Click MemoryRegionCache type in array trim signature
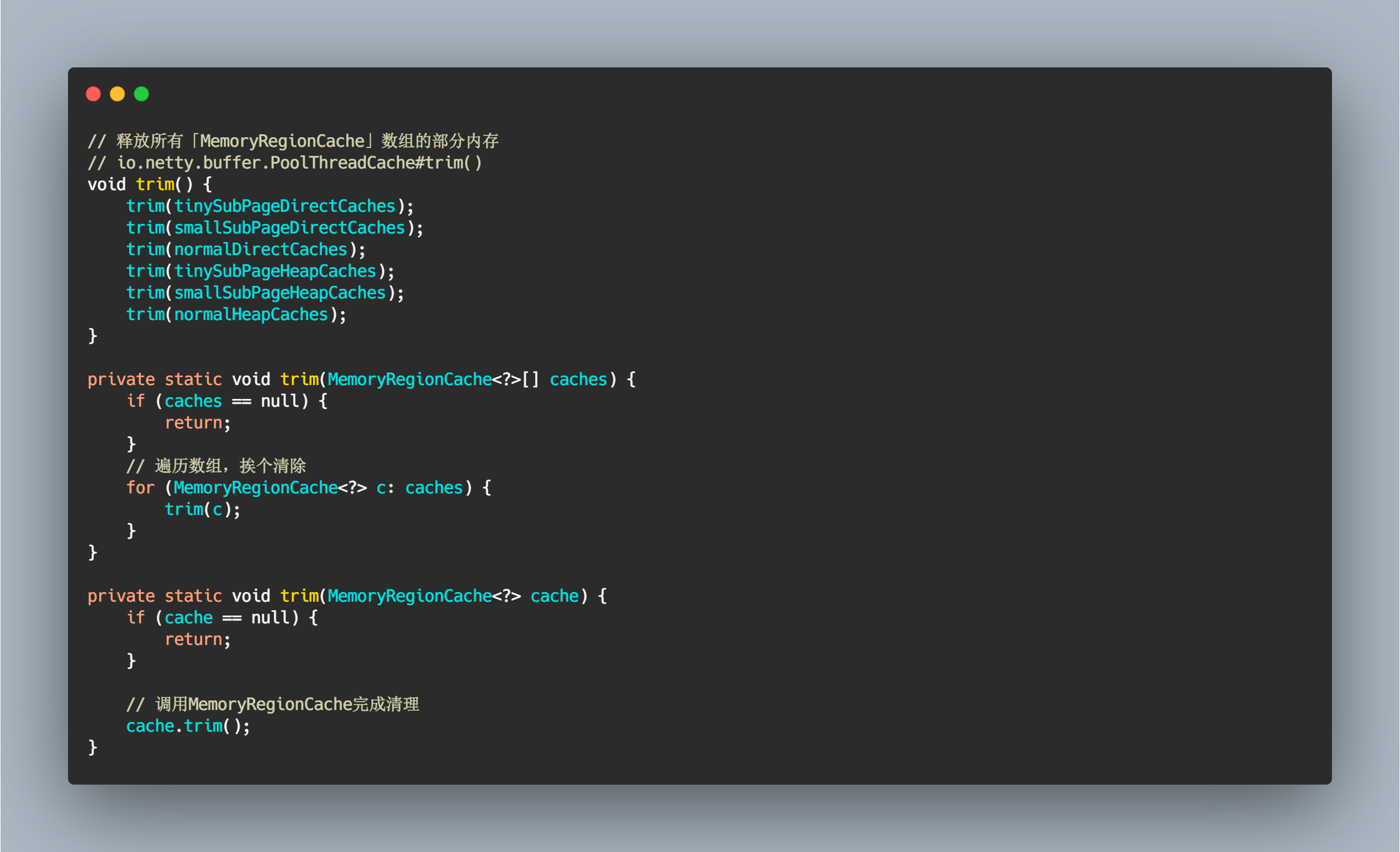 [409, 380]
